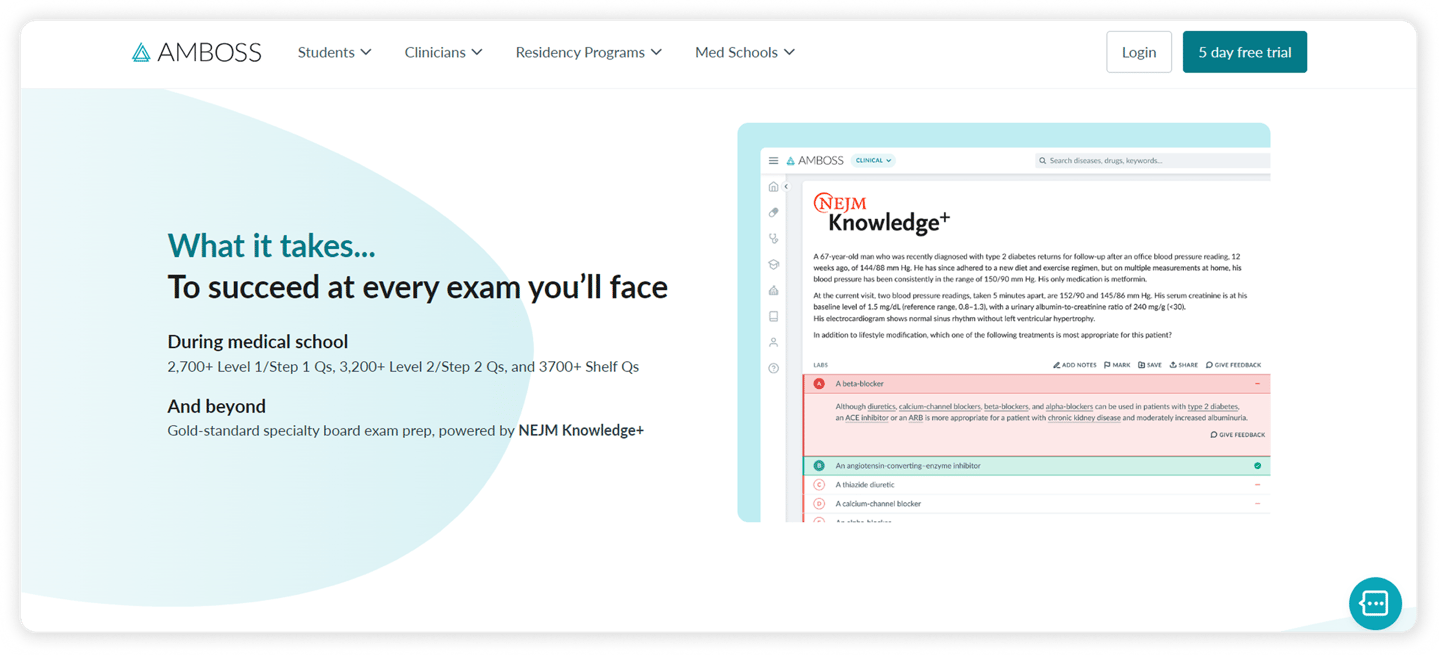Click the Save option in the question toolbar
The height and width of the screenshot is (655, 1440).
[1150, 365]
